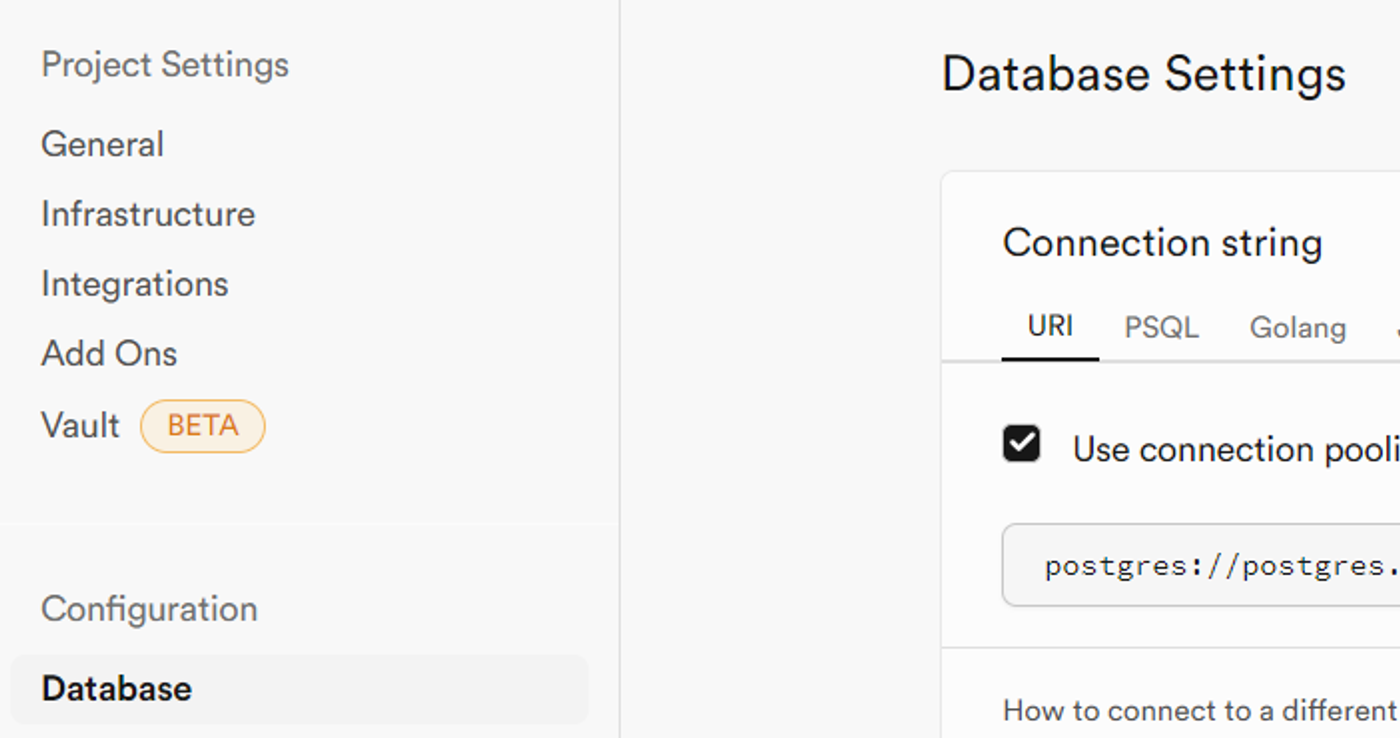The image size is (1400, 738).
Task: Select Database under Configuration
Action: (x=117, y=689)
